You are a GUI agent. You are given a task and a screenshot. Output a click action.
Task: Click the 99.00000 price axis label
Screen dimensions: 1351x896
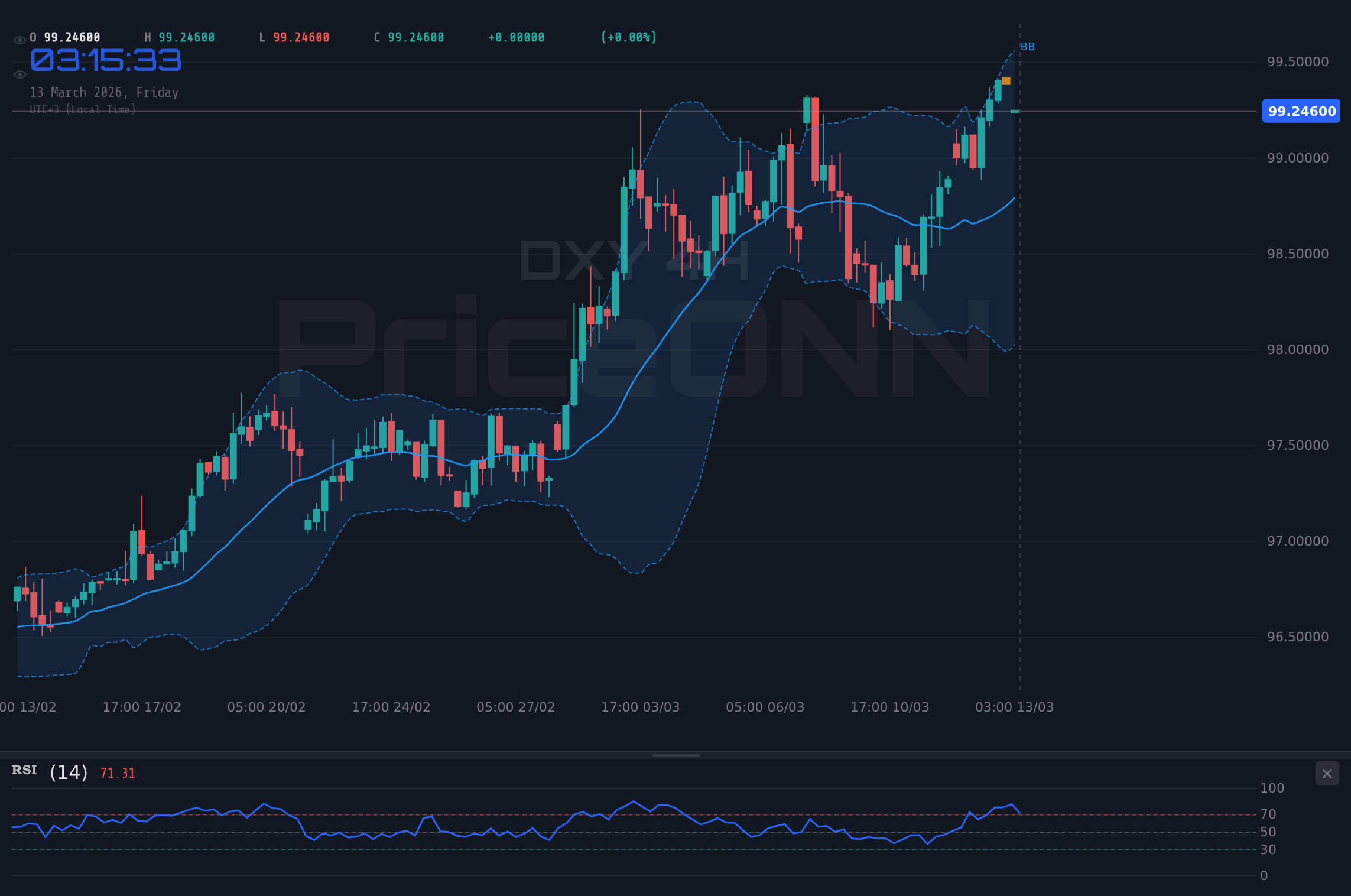point(1298,158)
